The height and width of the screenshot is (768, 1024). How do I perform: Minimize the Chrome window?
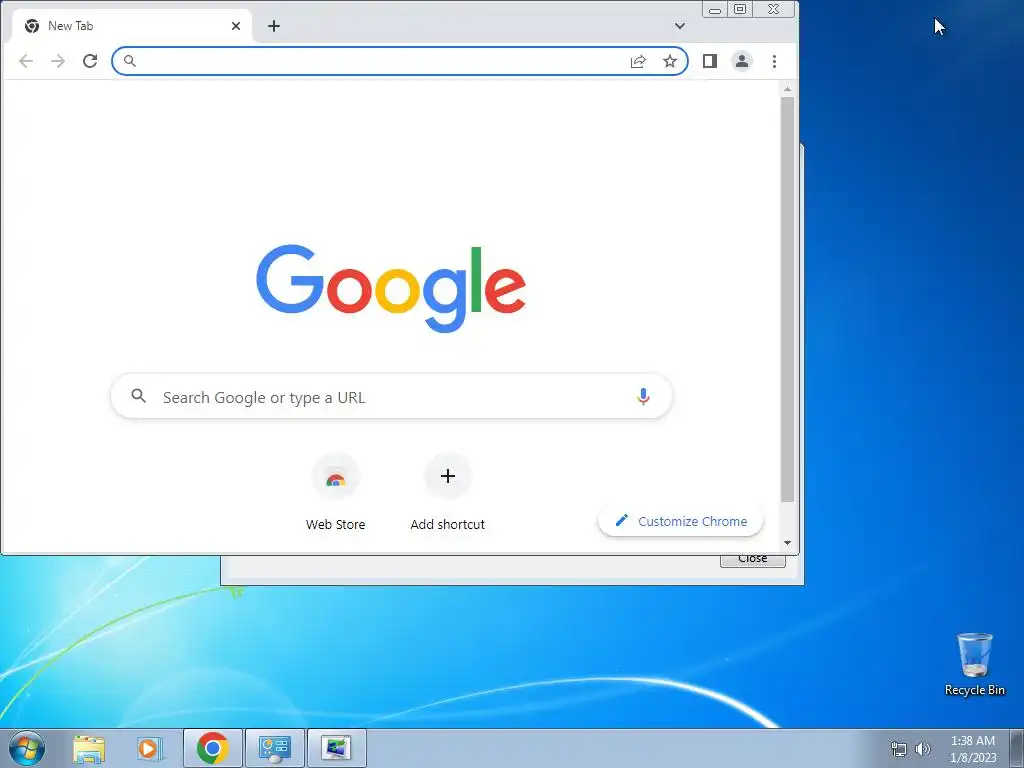(715, 9)
